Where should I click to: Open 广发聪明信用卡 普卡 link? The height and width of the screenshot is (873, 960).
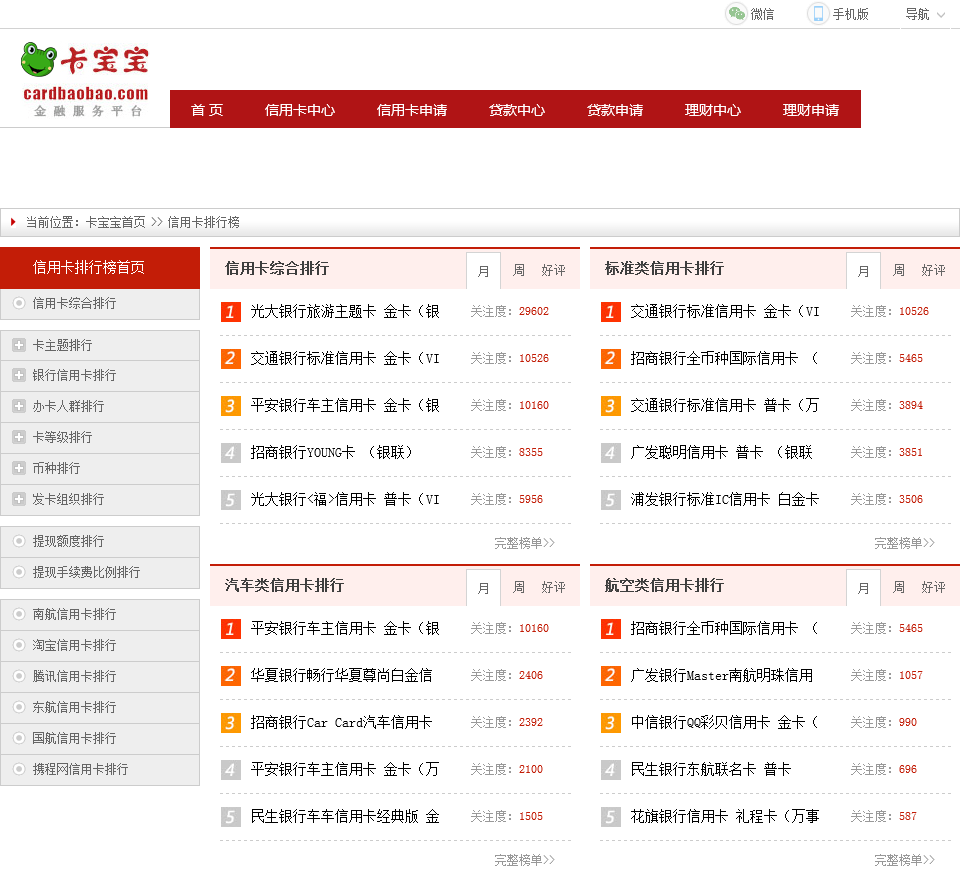click(x=721, y=452)
